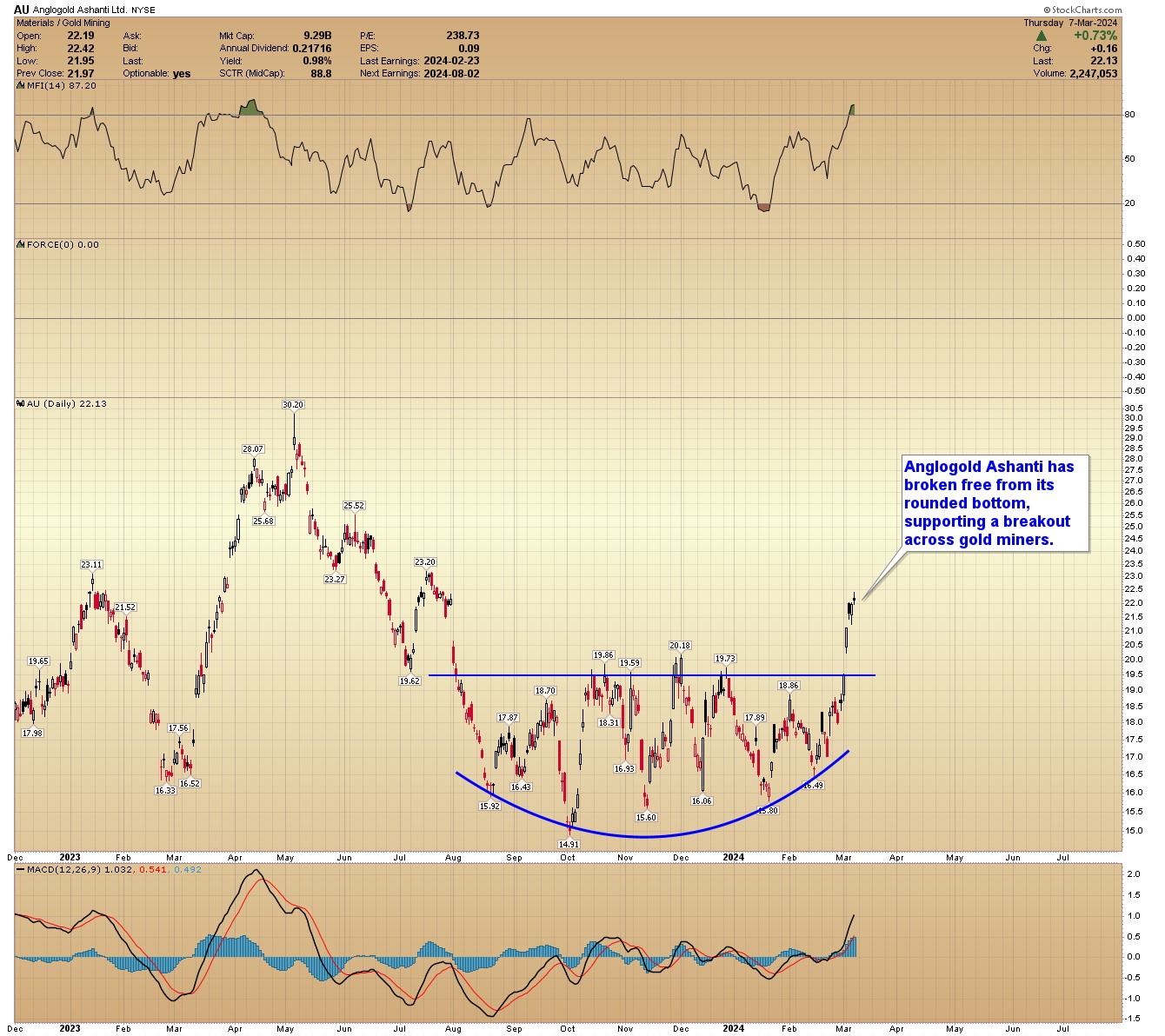
Task: Click the legend icon beside FORCE(0)
Action: point(21,244)
